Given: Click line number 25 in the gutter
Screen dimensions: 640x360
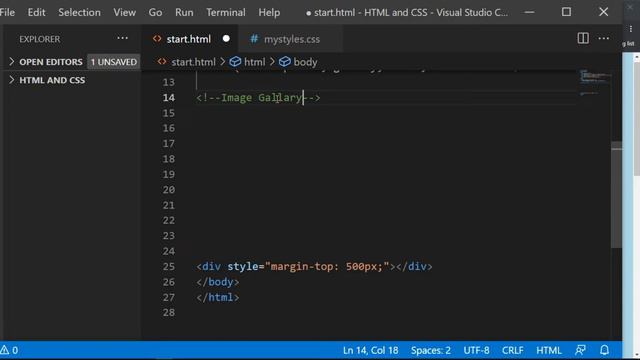Looking at the screenshot, I should (169, 267).
